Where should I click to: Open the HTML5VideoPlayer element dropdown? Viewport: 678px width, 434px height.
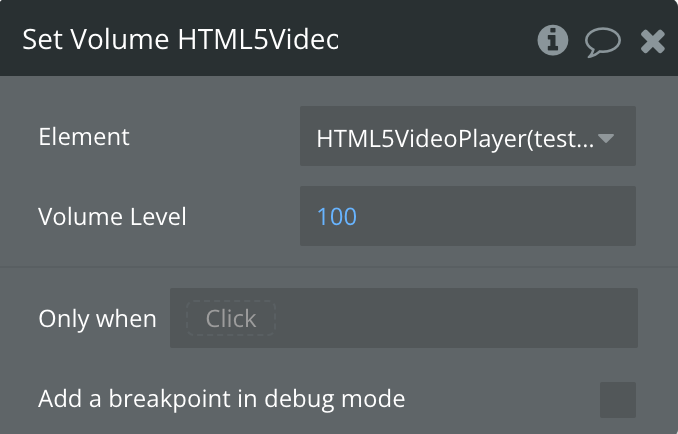click(468, 136)
